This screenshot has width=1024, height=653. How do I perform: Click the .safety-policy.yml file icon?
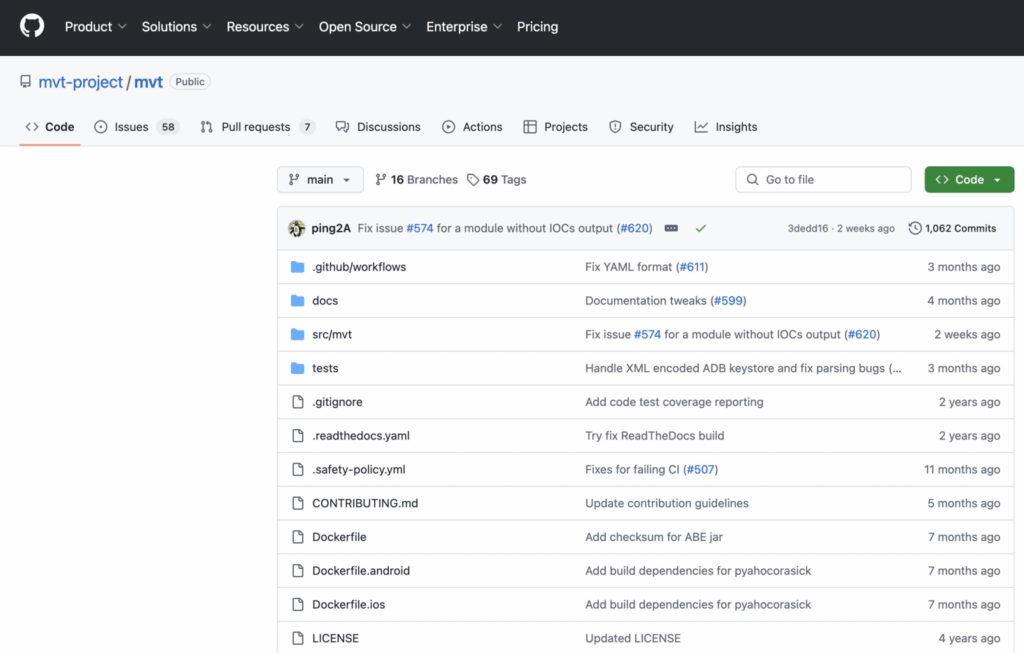click(298, 470)
